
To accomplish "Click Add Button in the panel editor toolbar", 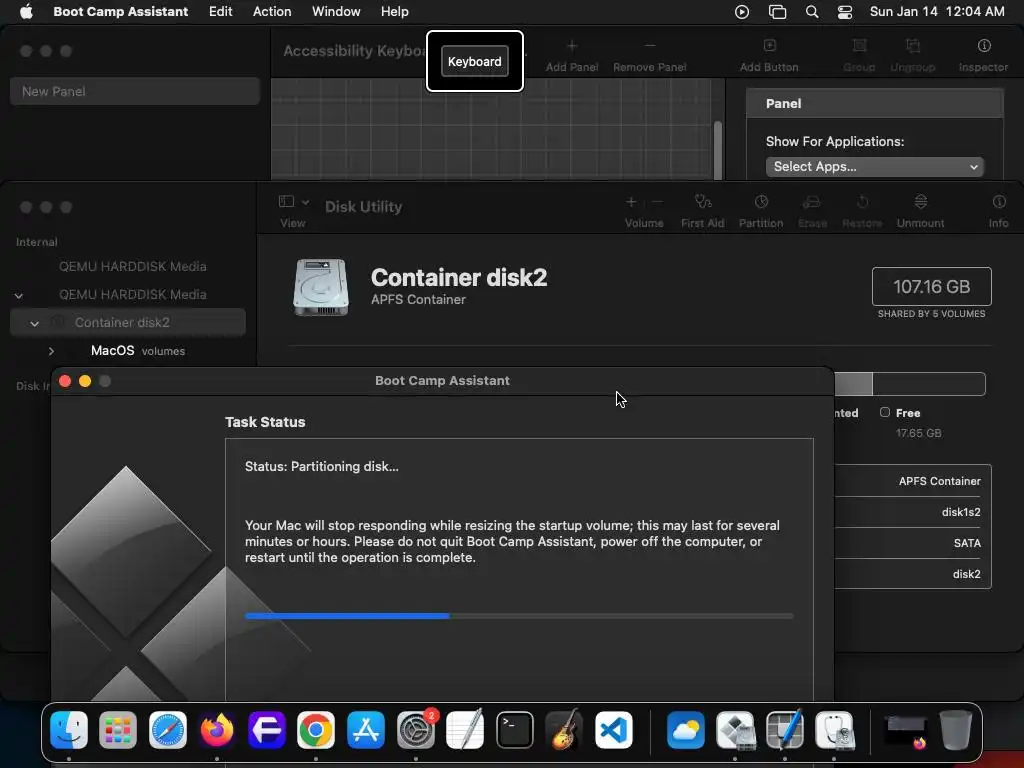I will [x=769, y=56].
